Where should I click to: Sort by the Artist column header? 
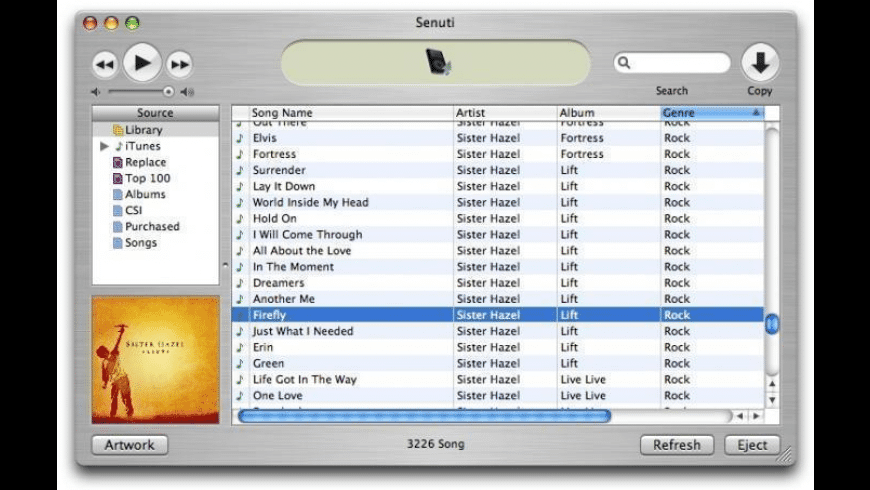(505, 113)
